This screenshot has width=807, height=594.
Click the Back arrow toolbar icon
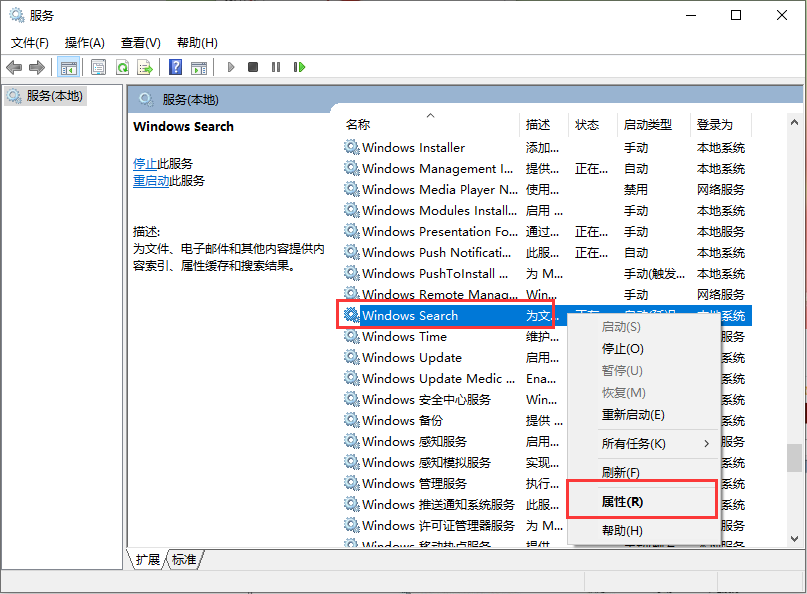tap(14, 67)
